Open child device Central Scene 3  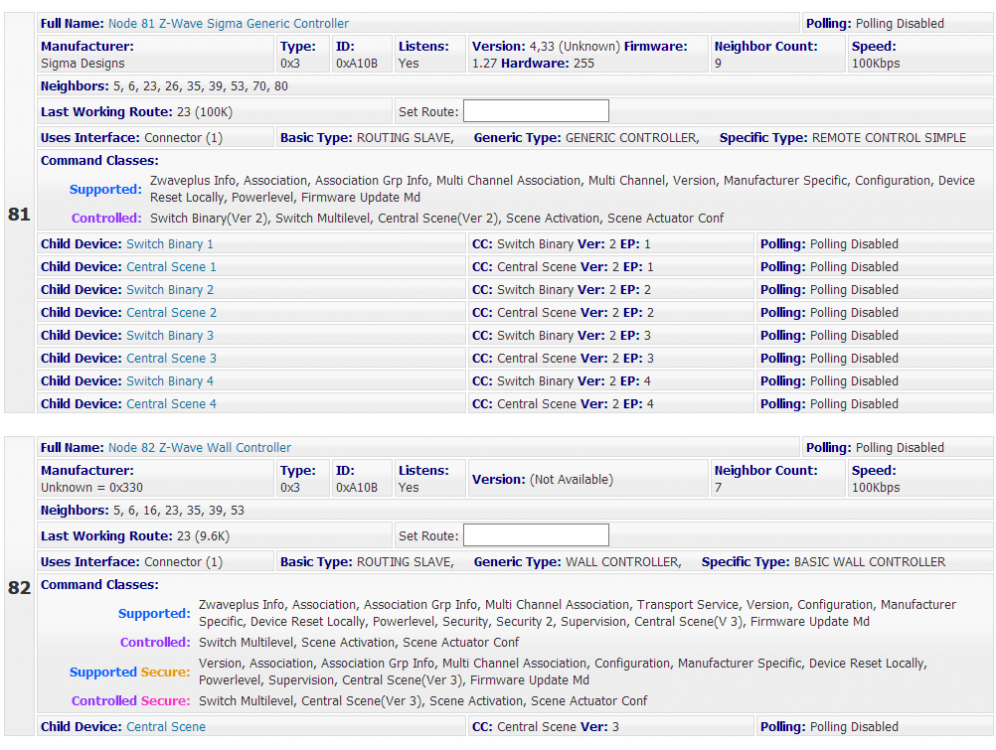point(171,358)
